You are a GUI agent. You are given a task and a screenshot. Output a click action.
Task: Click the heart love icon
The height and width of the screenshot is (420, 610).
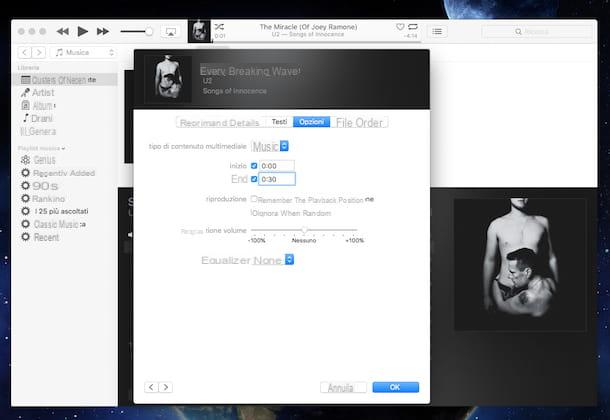[x=400, y=27]
